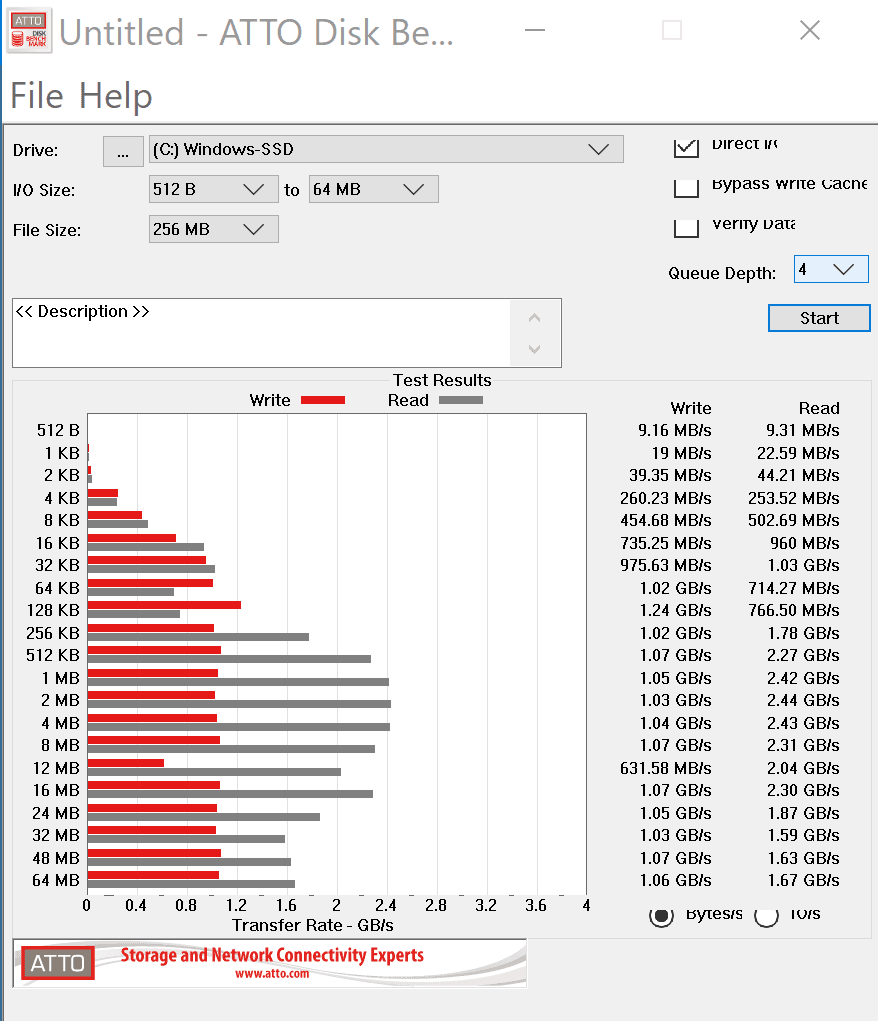
Task: Open the File Size dropdown (256 MB)
Action: (213, 230)
